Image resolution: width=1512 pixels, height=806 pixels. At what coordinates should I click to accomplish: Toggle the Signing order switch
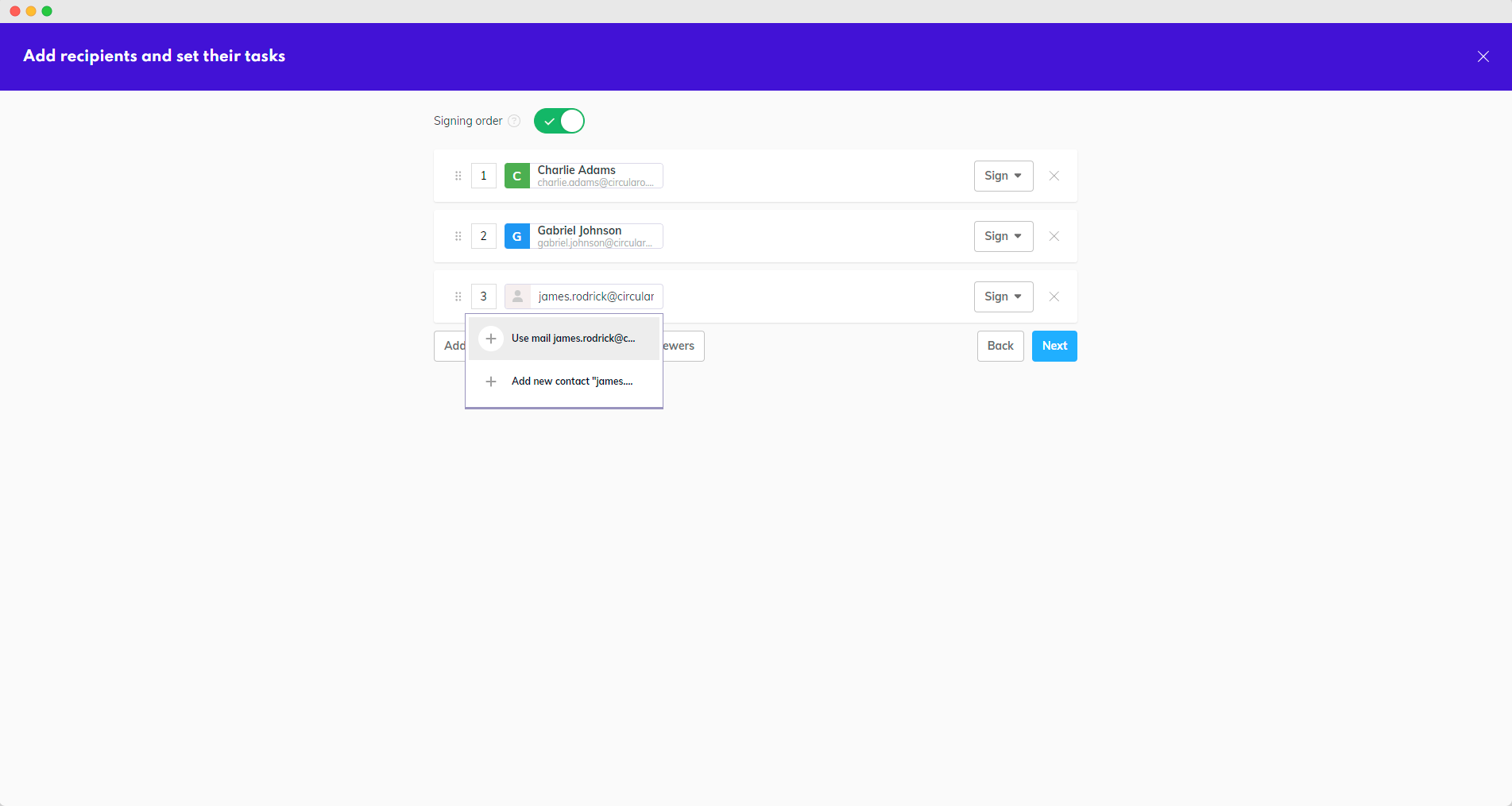[559, 121]
